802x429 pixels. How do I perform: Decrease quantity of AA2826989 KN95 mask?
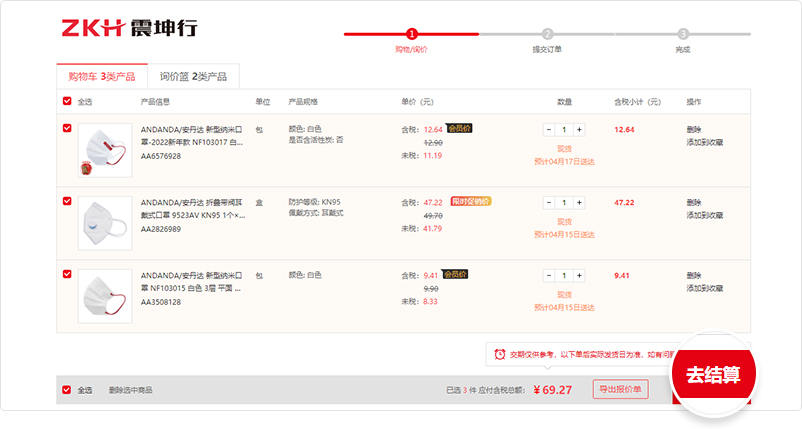click(549, 203)
